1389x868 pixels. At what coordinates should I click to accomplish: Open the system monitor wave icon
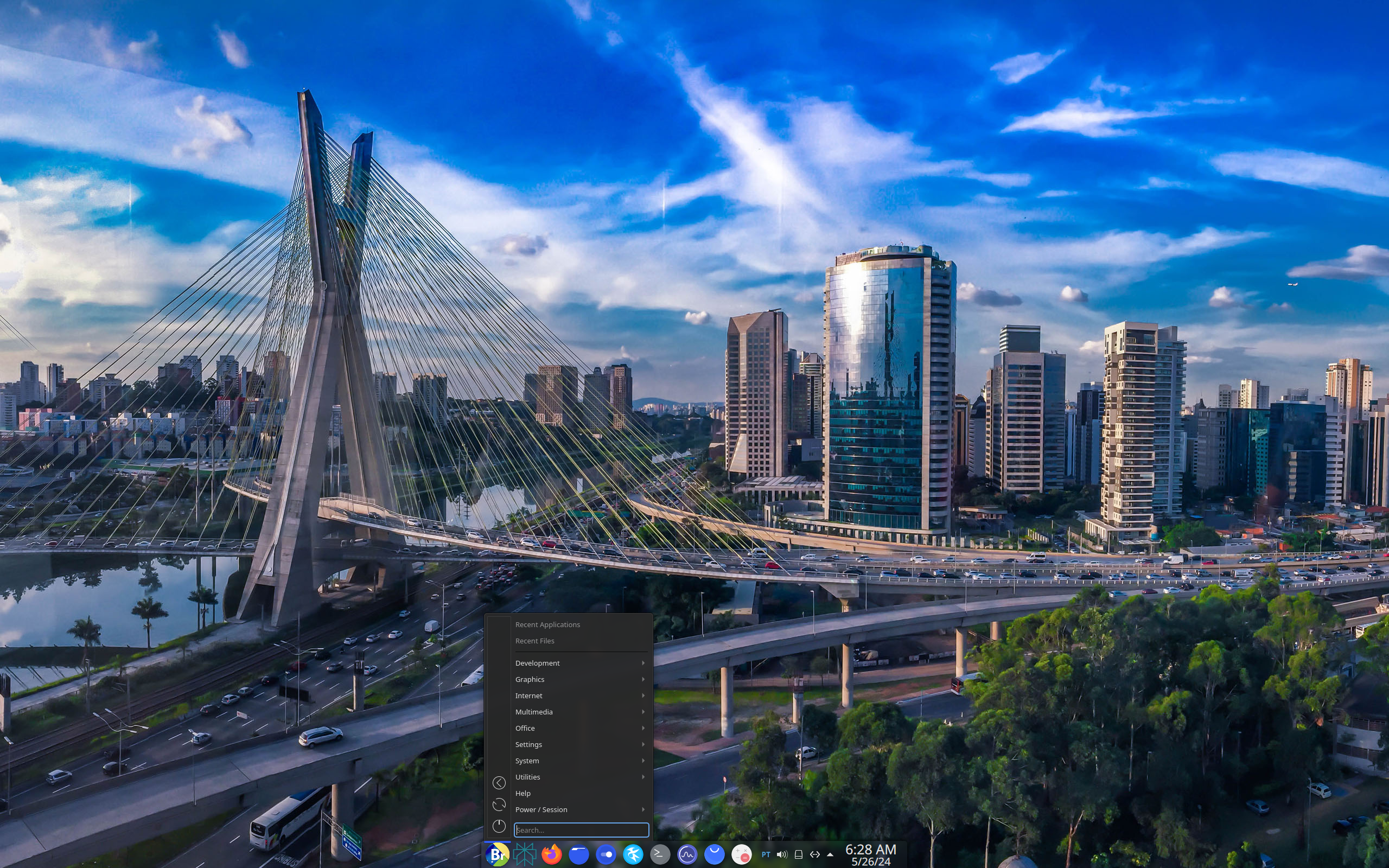(x=687, y=855)
